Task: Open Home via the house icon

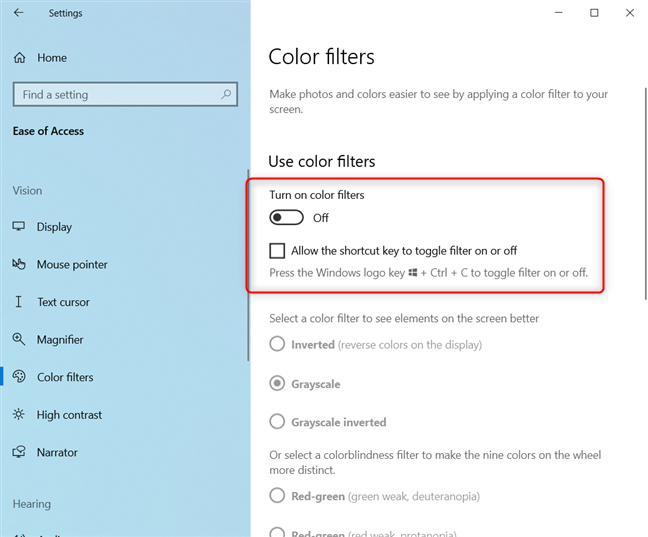Action: (19, 58)
